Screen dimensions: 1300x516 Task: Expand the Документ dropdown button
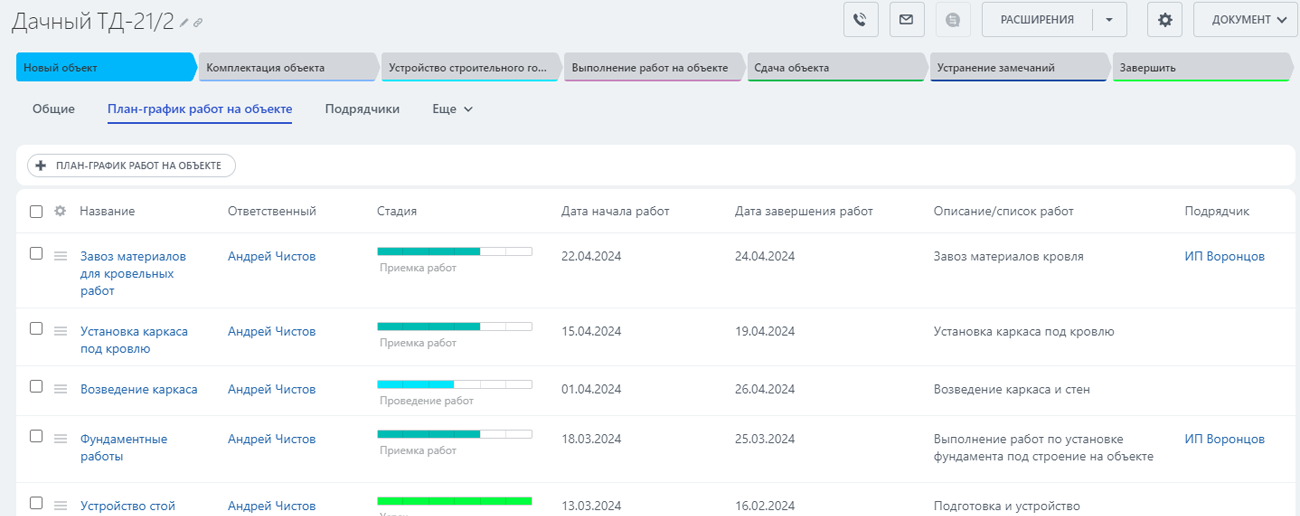click(x=1244, y=20)
